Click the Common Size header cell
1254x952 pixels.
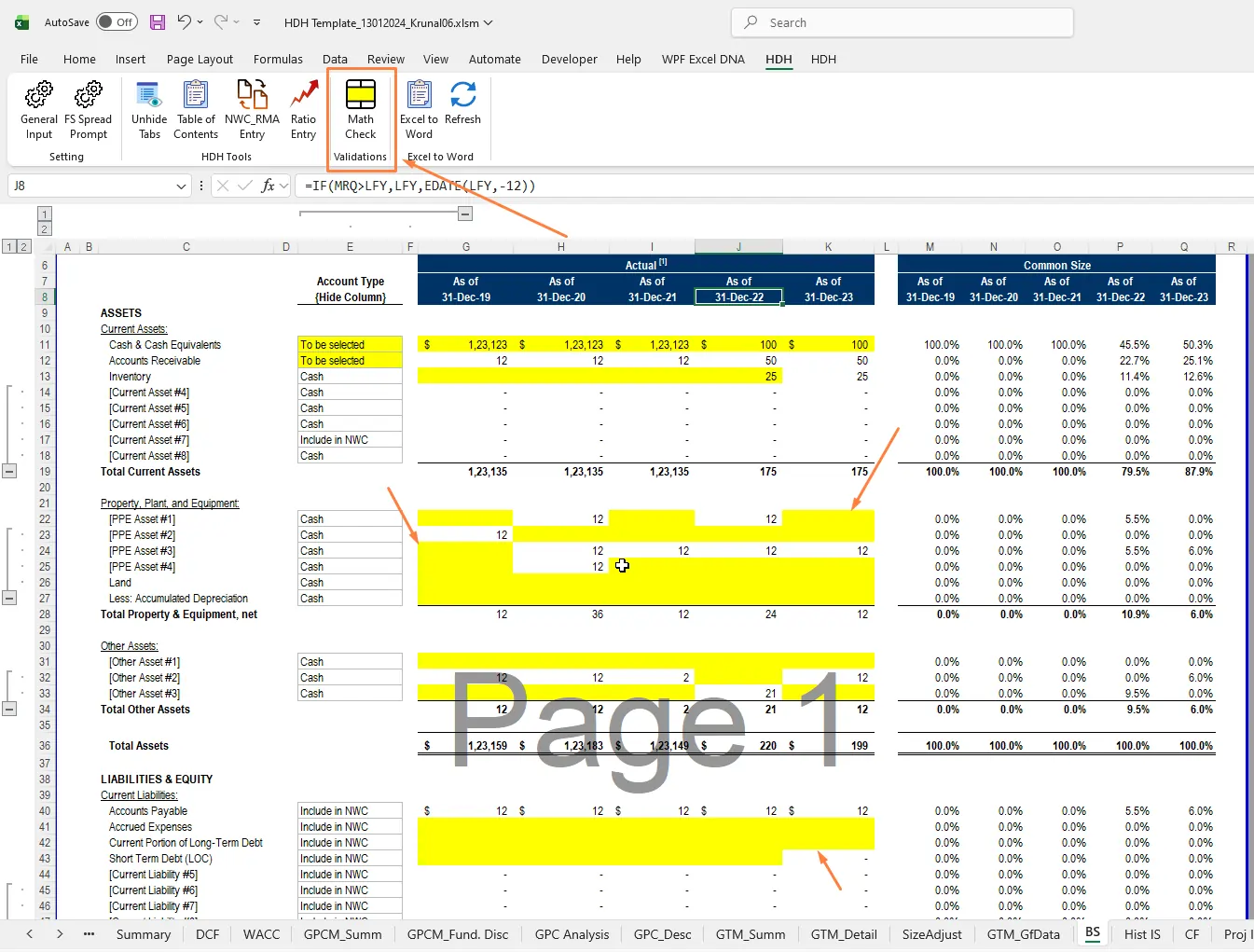tap(1056, 266)
